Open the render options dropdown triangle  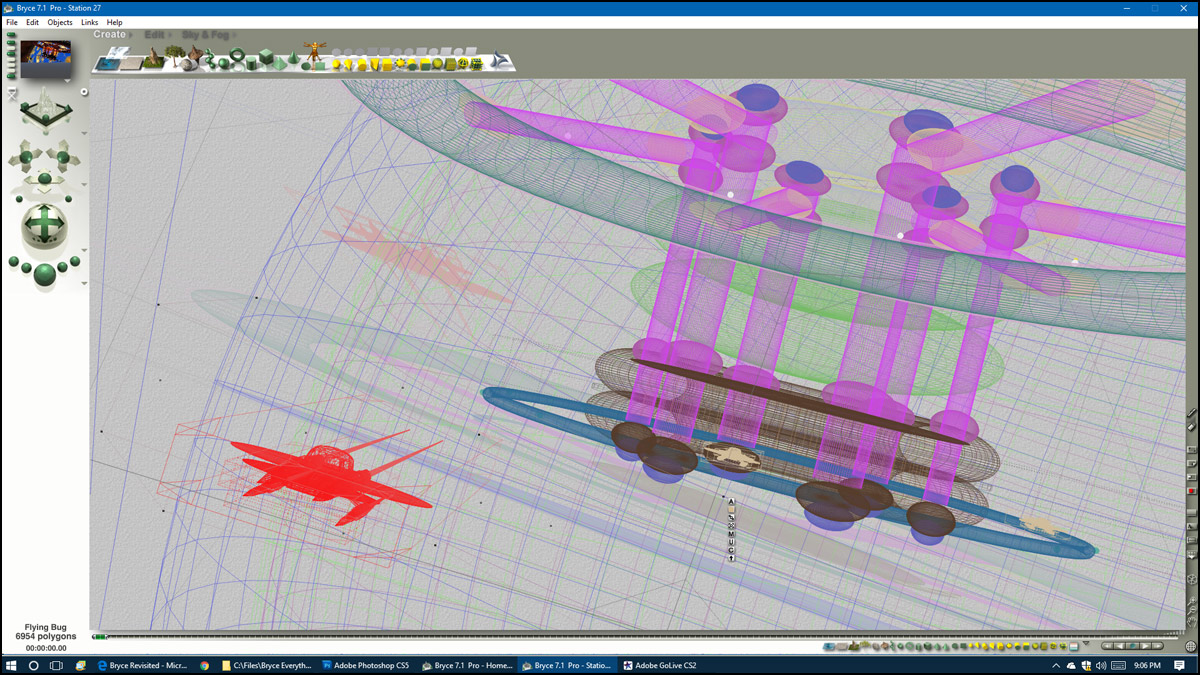[84, 284]
